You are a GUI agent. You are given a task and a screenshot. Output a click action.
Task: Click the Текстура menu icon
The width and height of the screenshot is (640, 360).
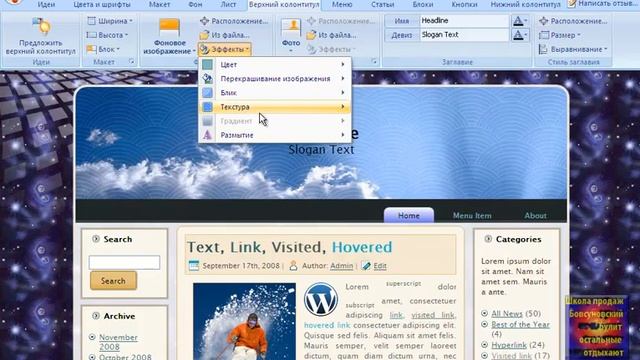(207, 107)
